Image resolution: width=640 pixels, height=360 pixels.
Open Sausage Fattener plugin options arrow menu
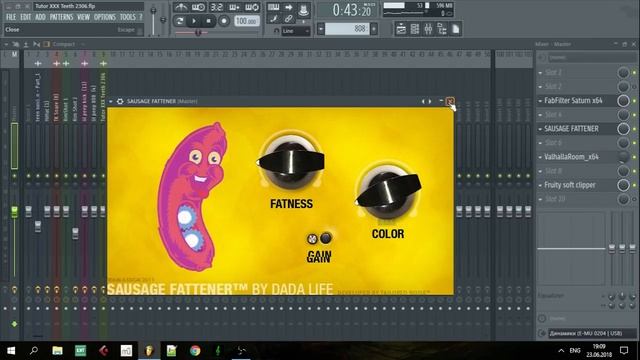pos(111,101)
